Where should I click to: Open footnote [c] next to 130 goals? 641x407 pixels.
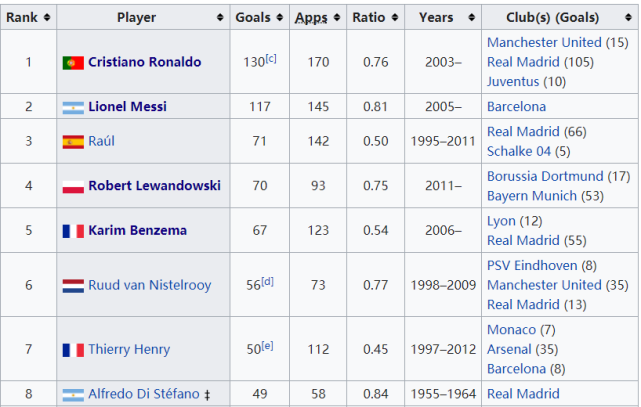[271, 58]
